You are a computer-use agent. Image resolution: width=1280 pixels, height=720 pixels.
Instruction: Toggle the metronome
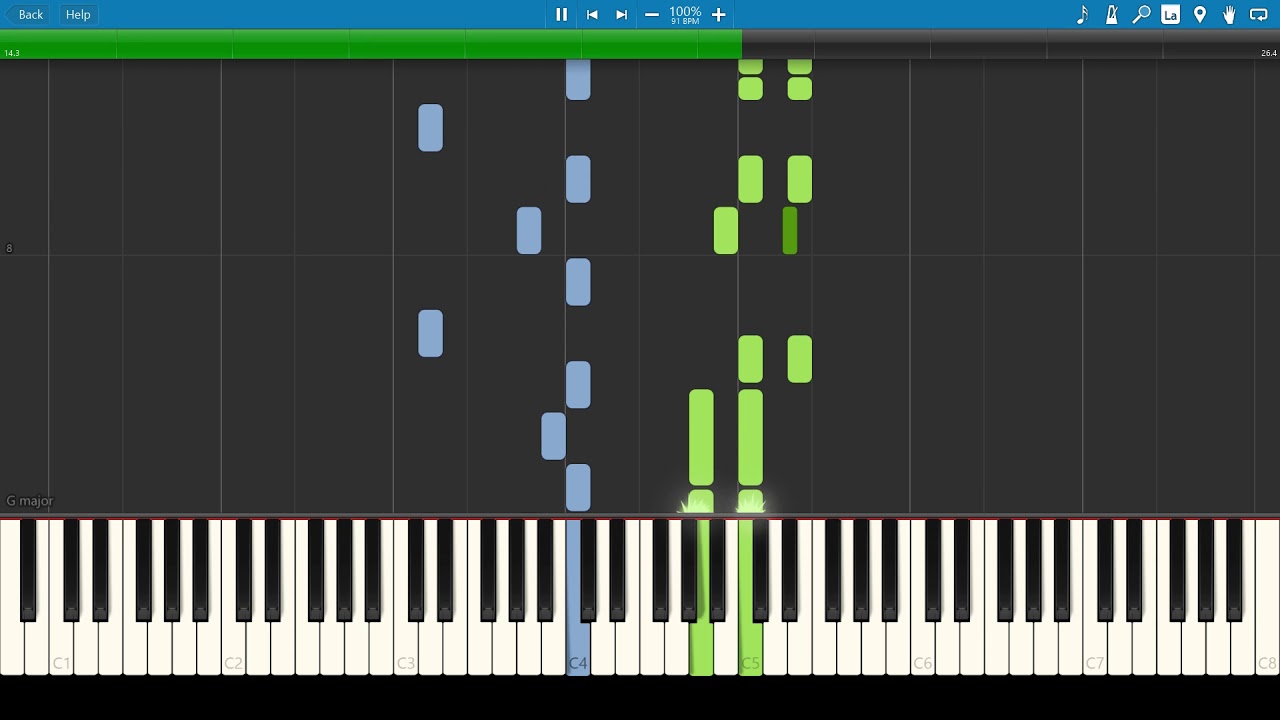coord(1111,14)
